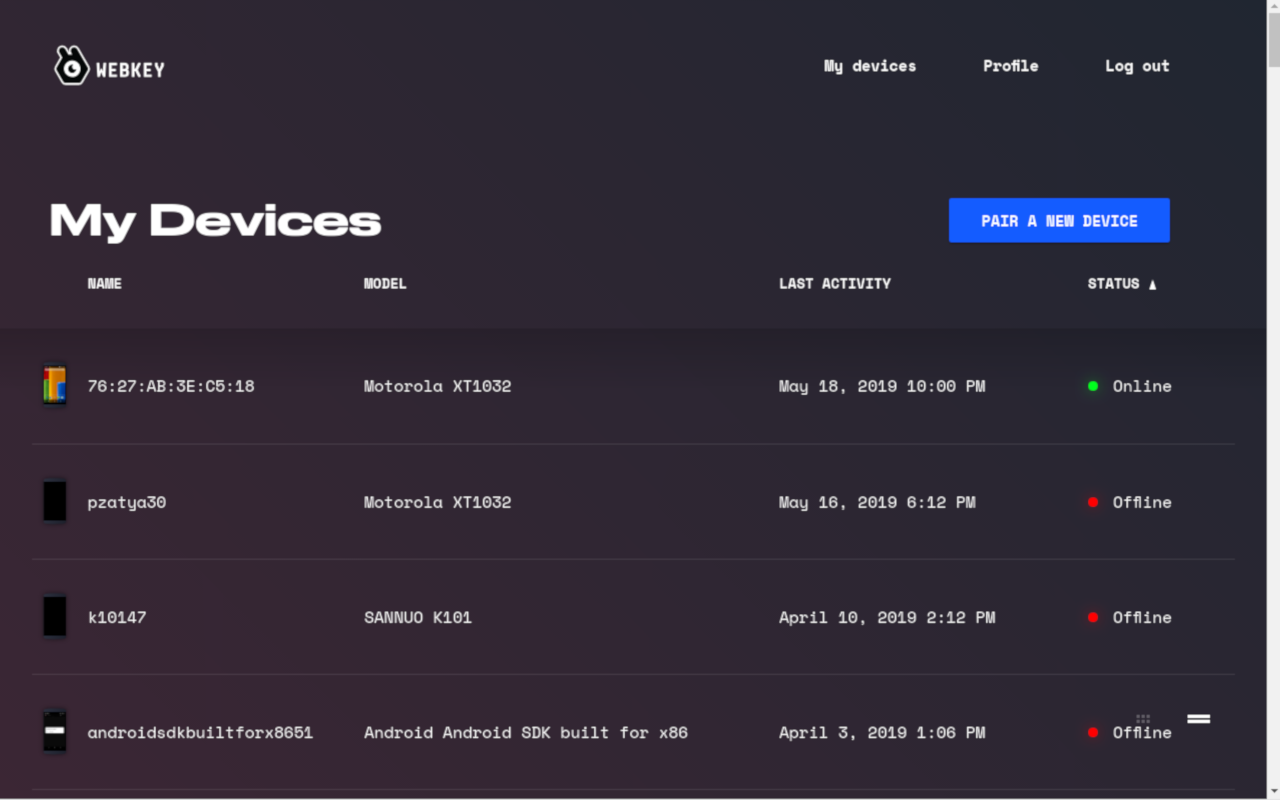Click the small grid dots icon
Image resolution: width=1280 pixels, height=800 pixels.
click(x=1143, y=719)
